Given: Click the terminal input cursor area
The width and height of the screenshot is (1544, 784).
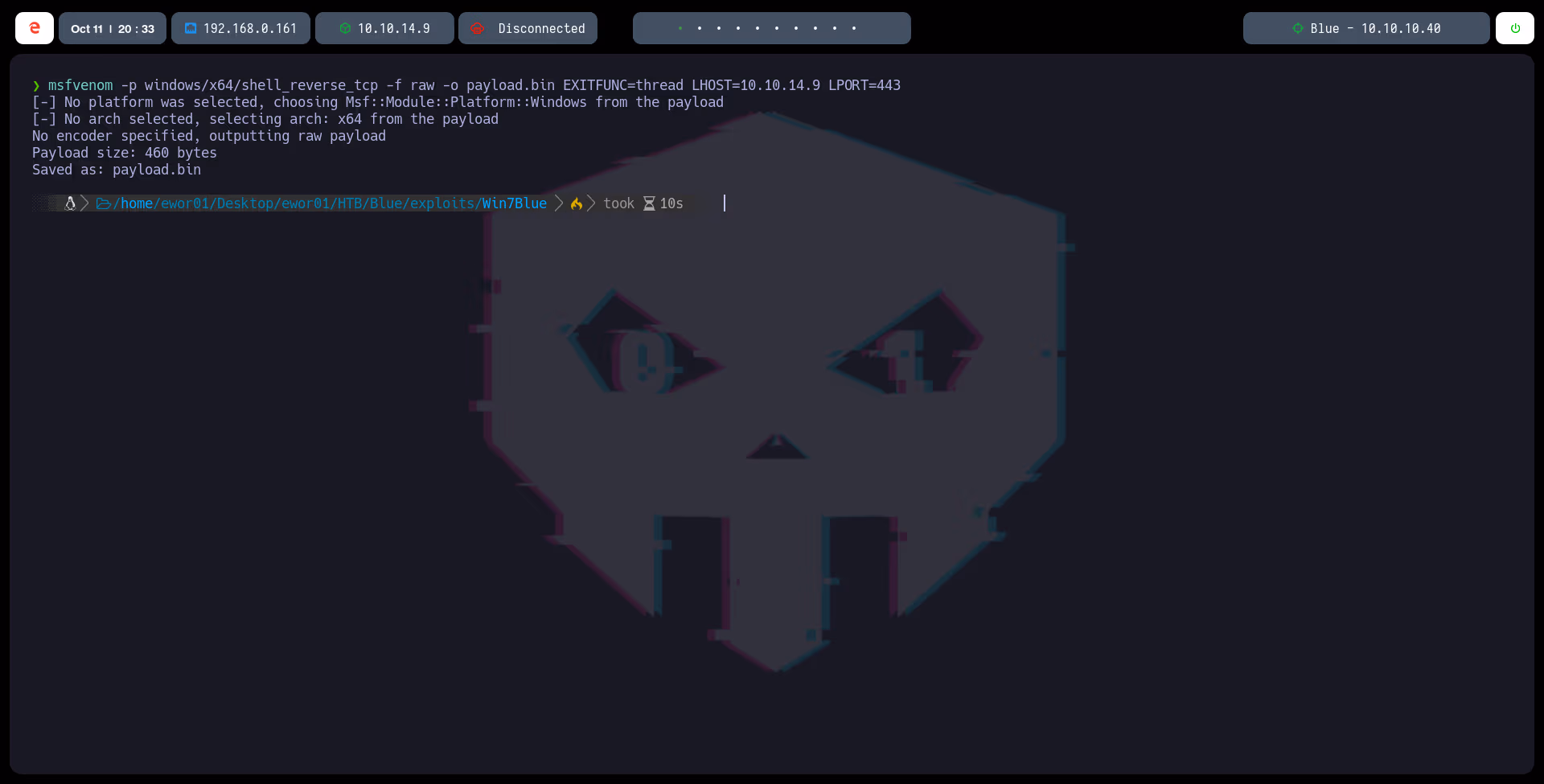Looking at the screenshot, I should click(724, 203).
